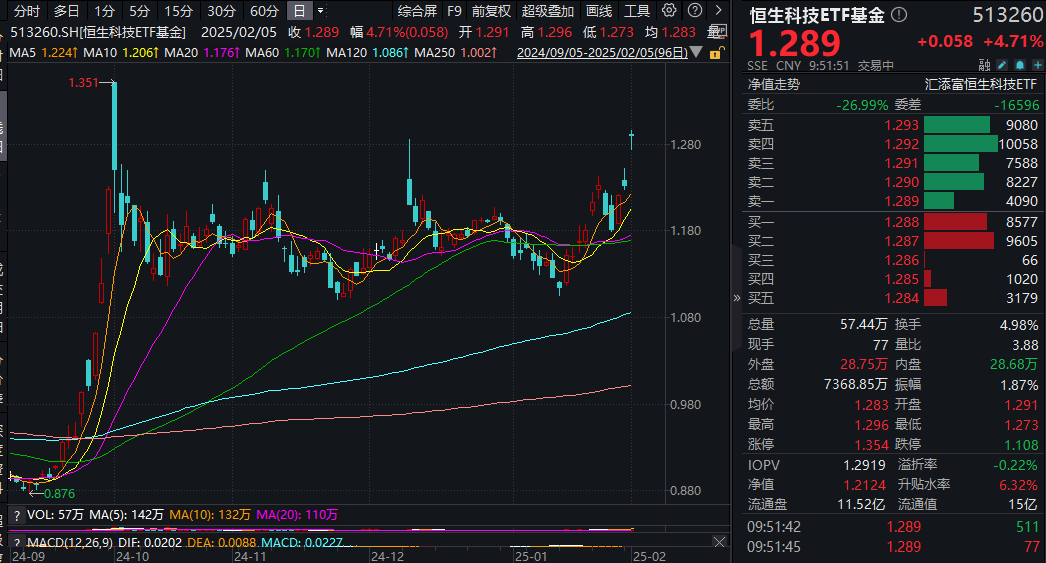Open the 前复权 price adjustment menu

491,11
